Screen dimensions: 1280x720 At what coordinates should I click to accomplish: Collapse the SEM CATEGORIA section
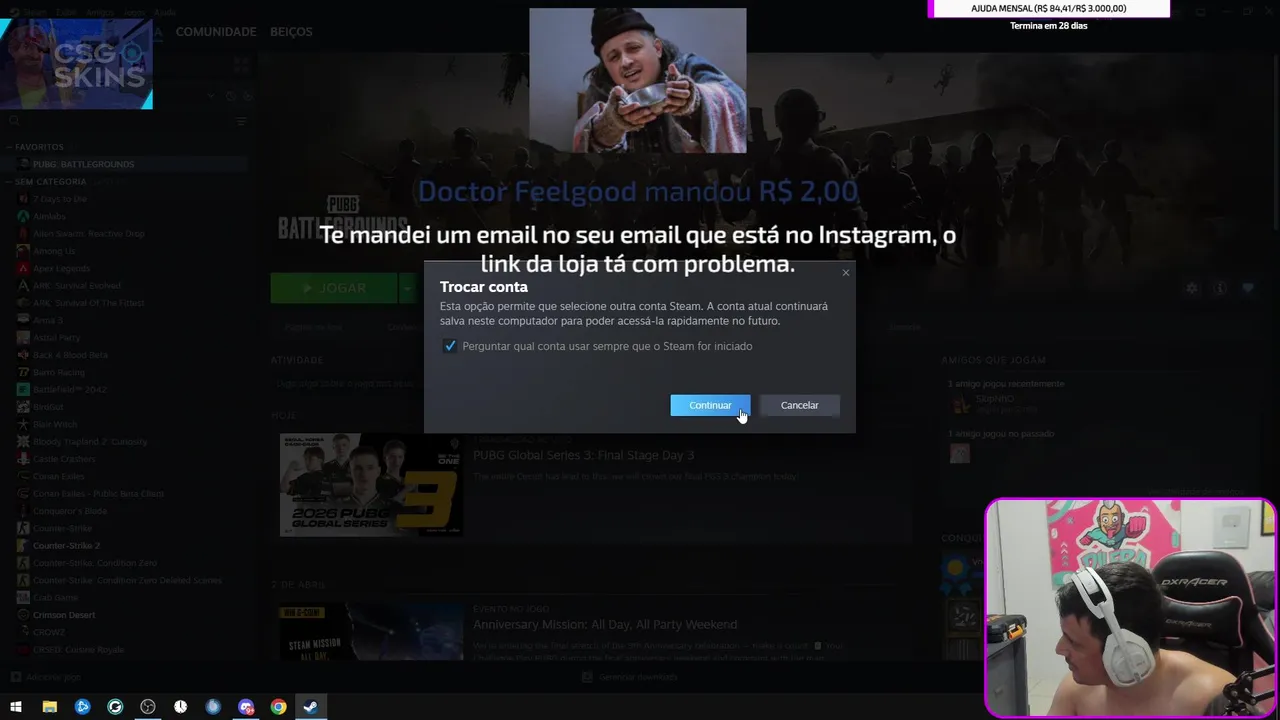(10, 182)
